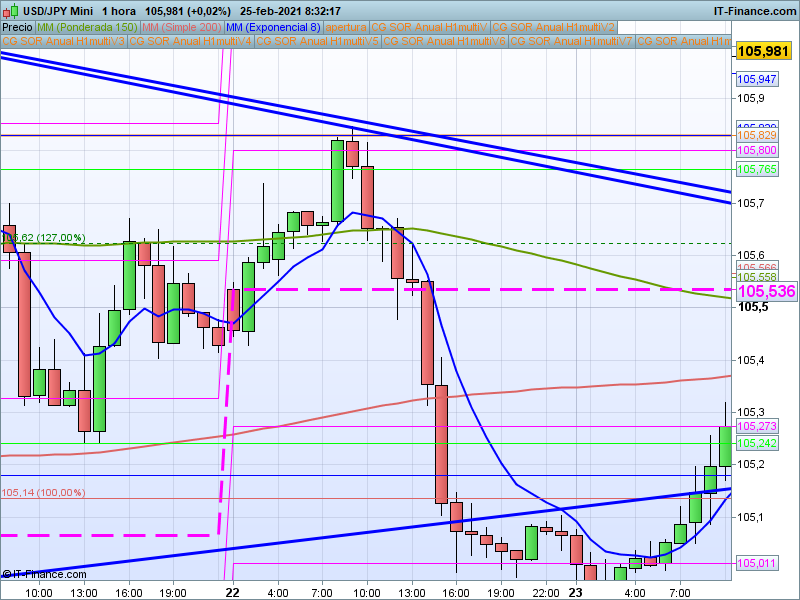Select the blue 105,947 price label
This screenshot has height=600, width=800.
pos(757,79)
